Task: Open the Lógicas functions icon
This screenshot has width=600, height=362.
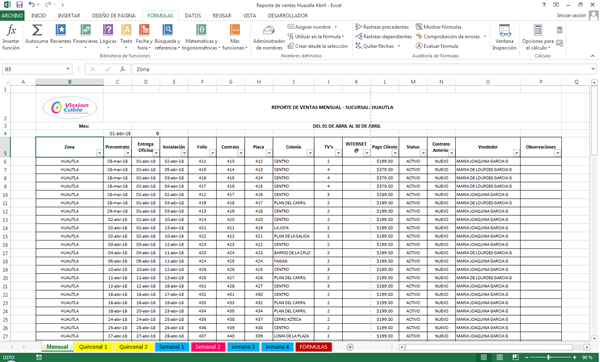Action: [x=108, y=30]
